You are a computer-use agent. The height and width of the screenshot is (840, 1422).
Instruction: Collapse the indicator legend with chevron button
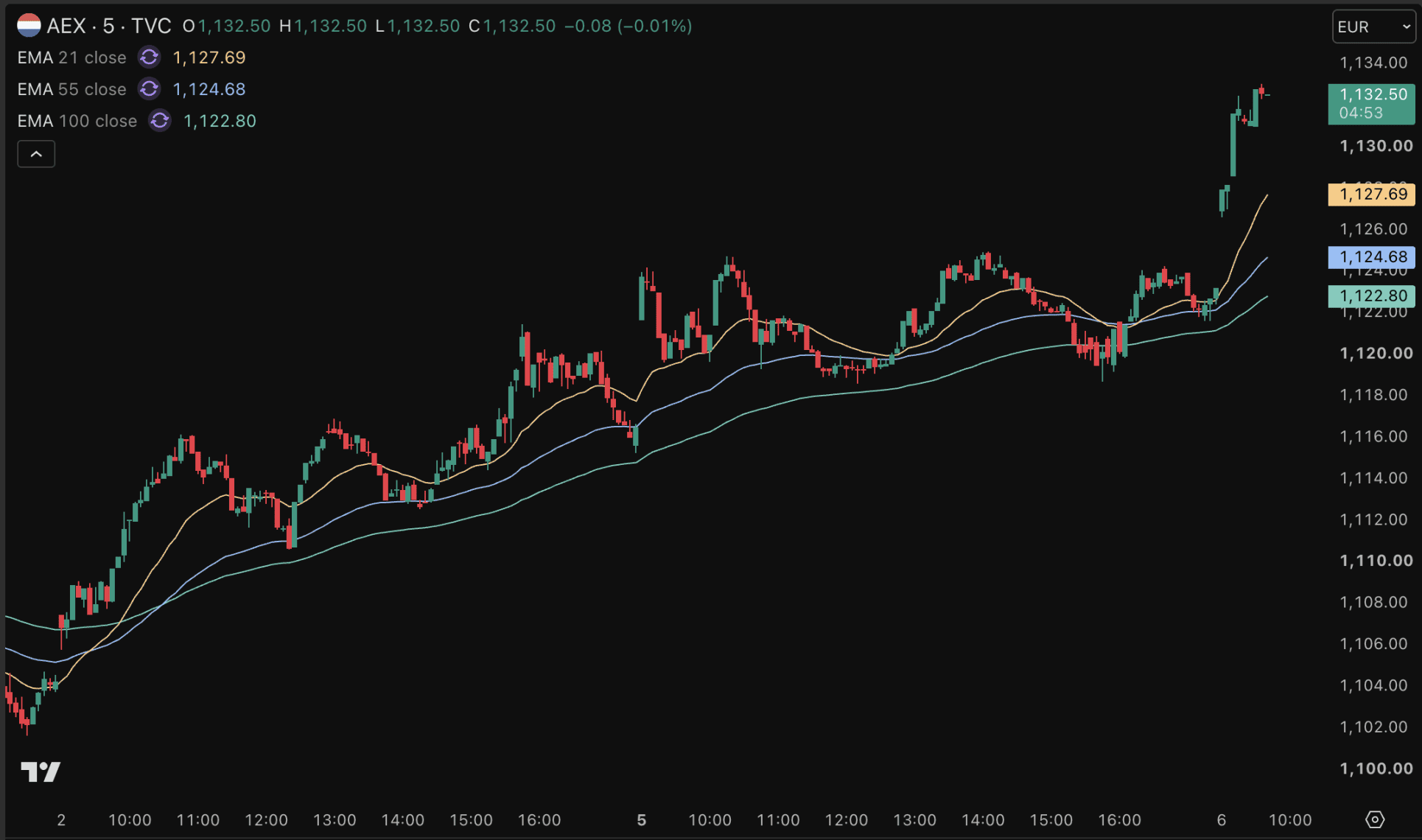click(x=36, y=154)
